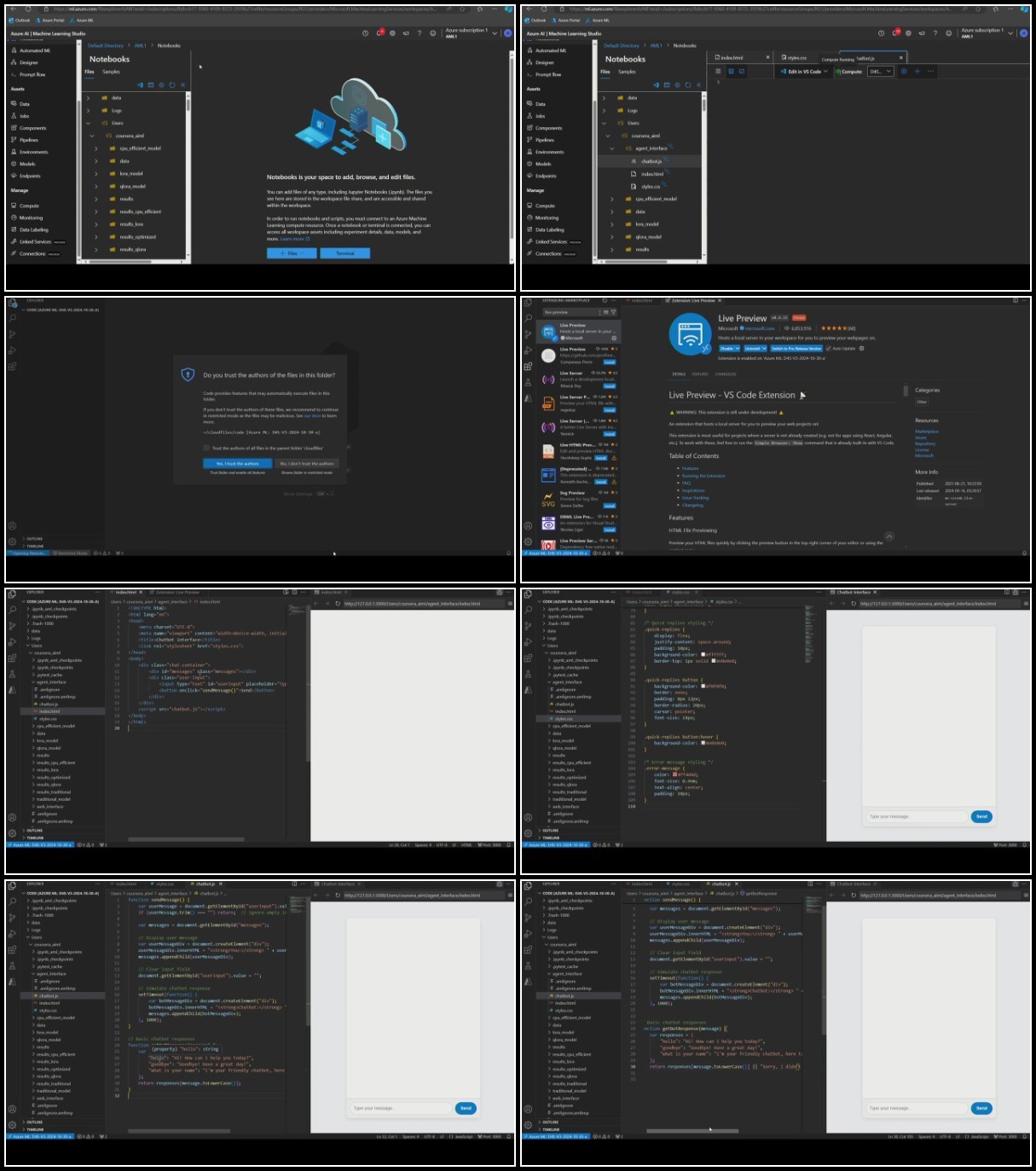Open Extensions icon in trust dialog VS Code activity bar
Screen dimensions: 1036x1171
(13, 367)
